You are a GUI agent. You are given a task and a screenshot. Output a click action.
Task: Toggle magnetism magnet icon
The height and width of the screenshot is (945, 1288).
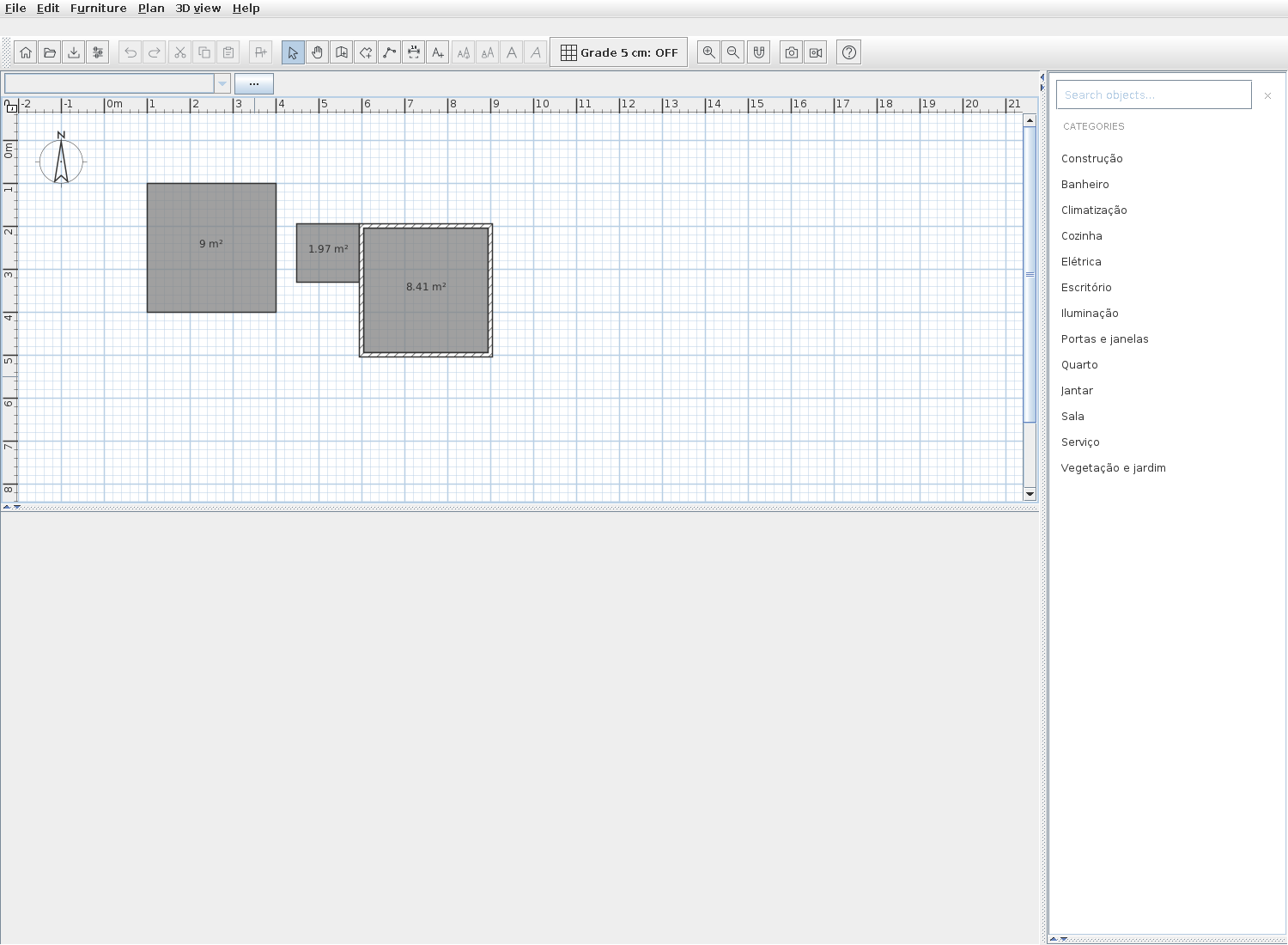(x=759, y=52)
